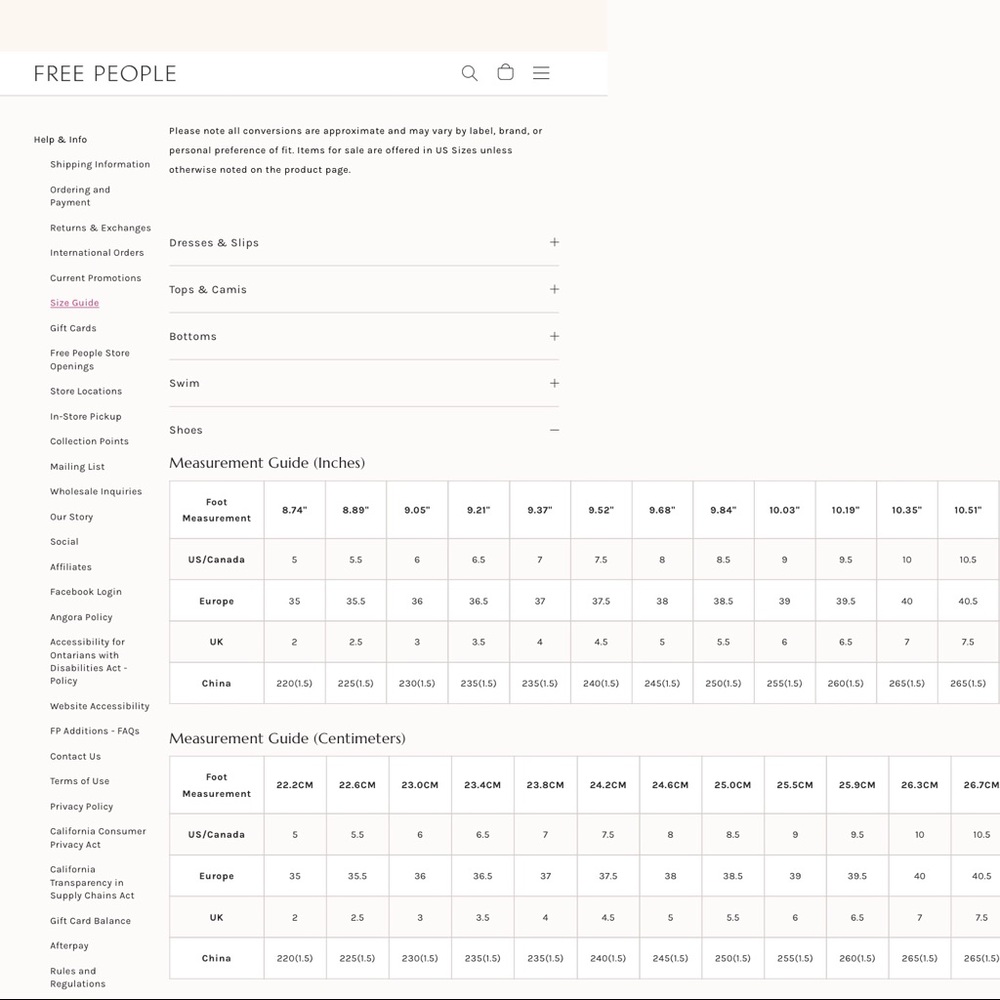Open the Privacy Policy link

[x=82, y=806]
